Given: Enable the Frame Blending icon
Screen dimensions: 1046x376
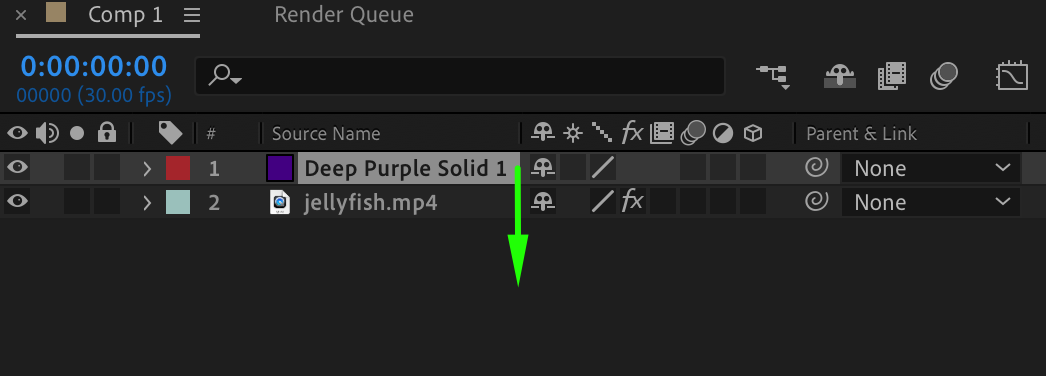Looking at the screenshot, I should 892,77.
